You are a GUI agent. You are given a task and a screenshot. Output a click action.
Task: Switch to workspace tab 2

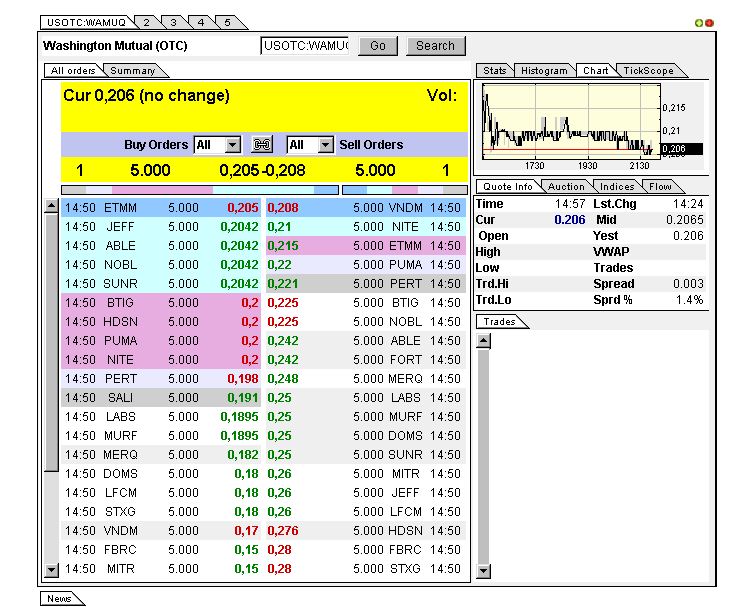click(146, 22)
